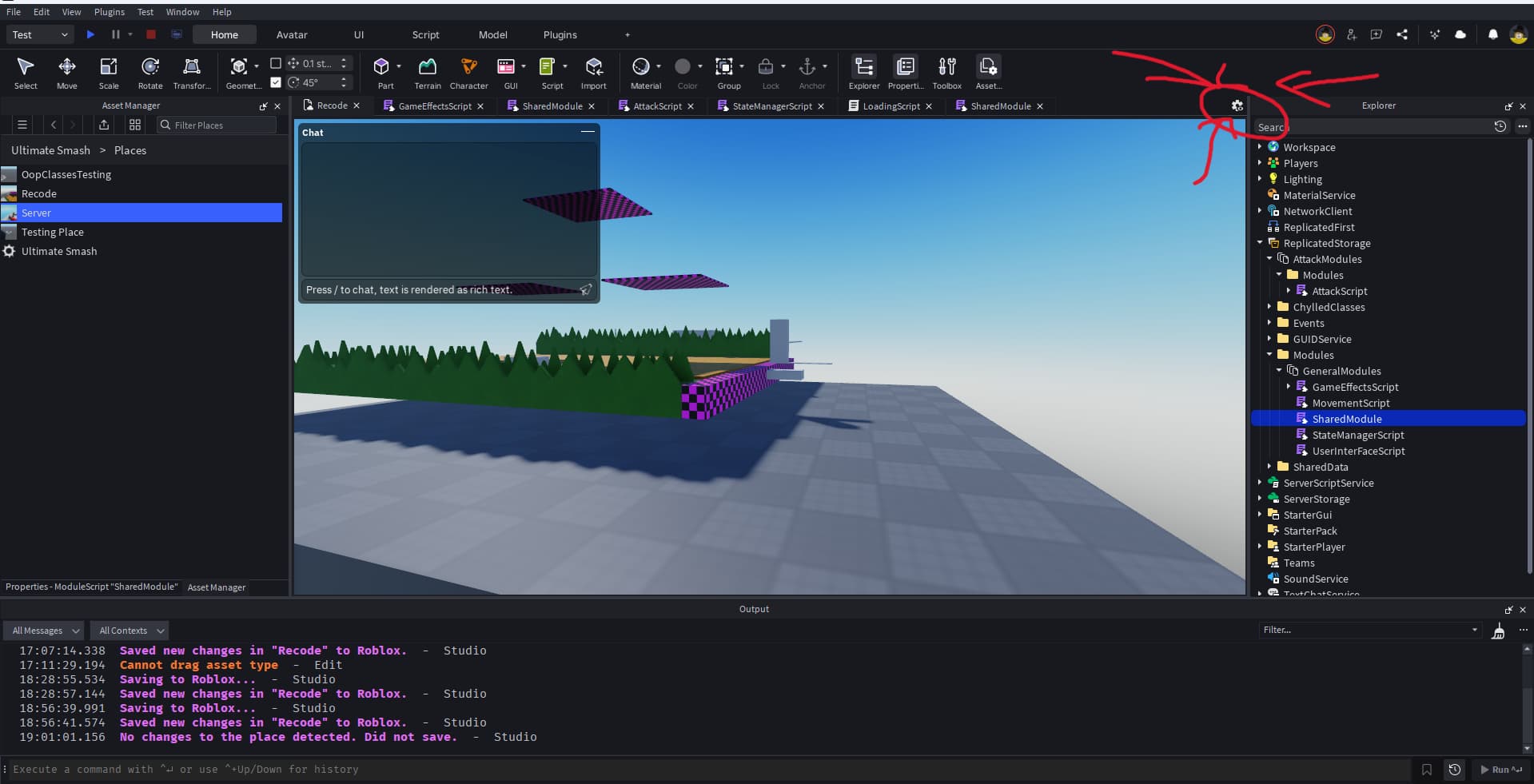Click the Share icon in the top bar
1534x784 pixels.
1402,34
